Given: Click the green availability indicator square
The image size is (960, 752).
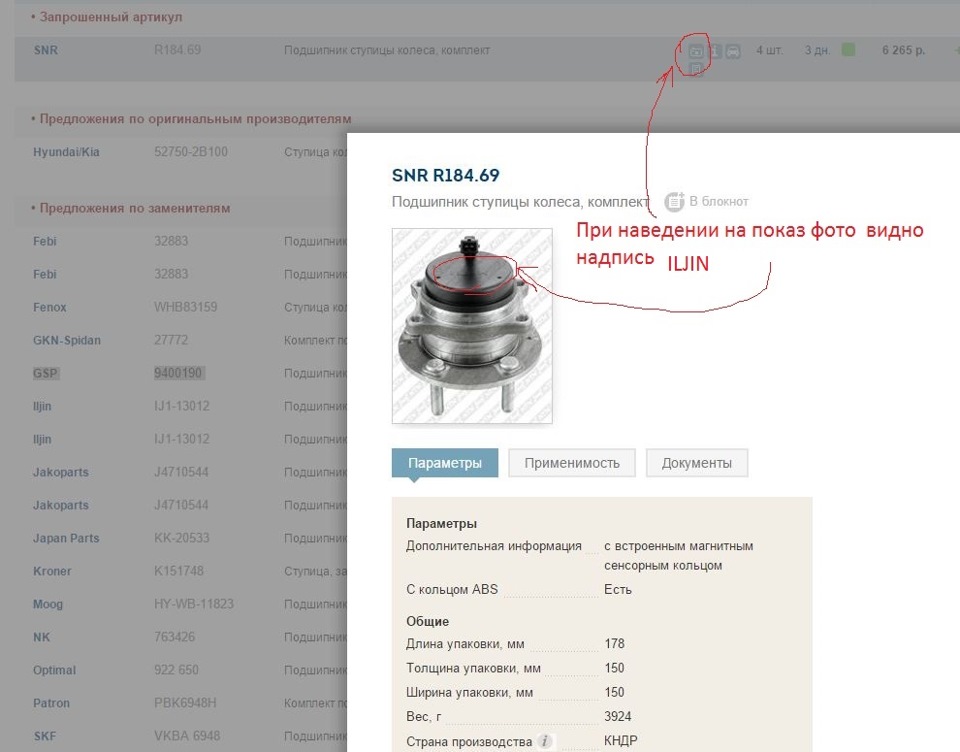Looking at the screenshot, I should (x=848, y=50).
